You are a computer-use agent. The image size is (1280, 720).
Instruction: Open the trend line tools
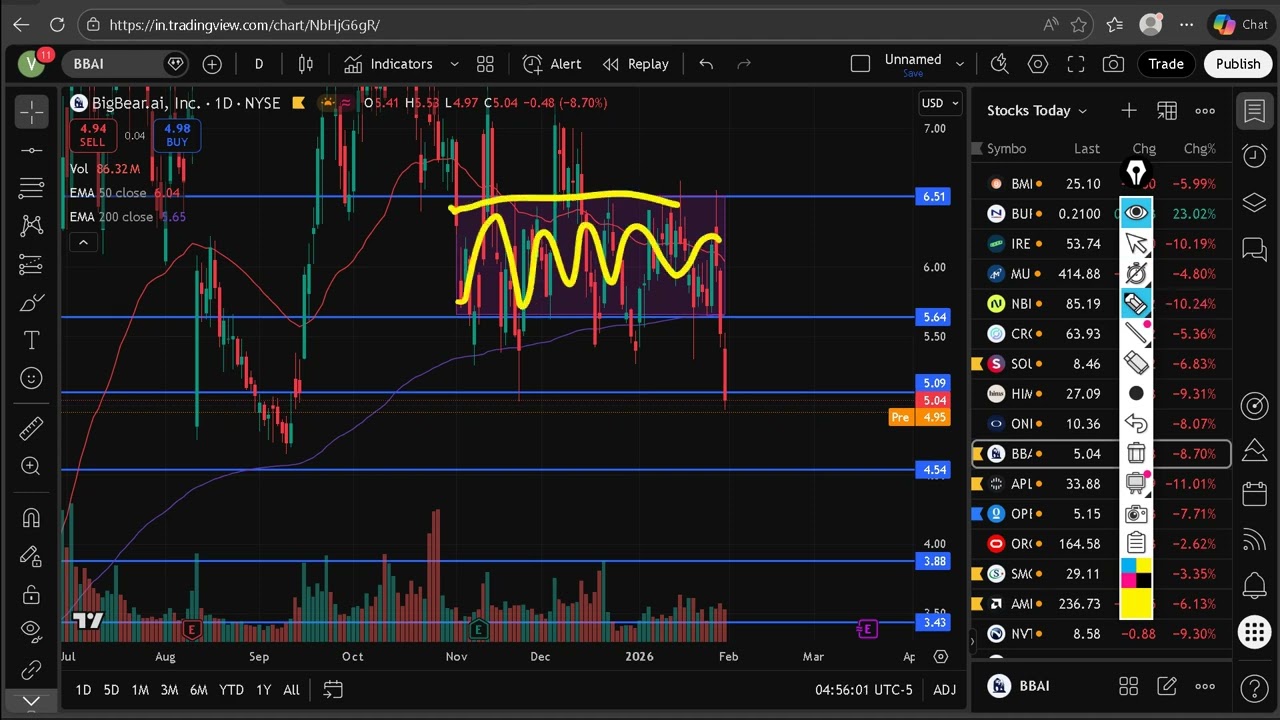pyautogui.click(x=31, y=151)
